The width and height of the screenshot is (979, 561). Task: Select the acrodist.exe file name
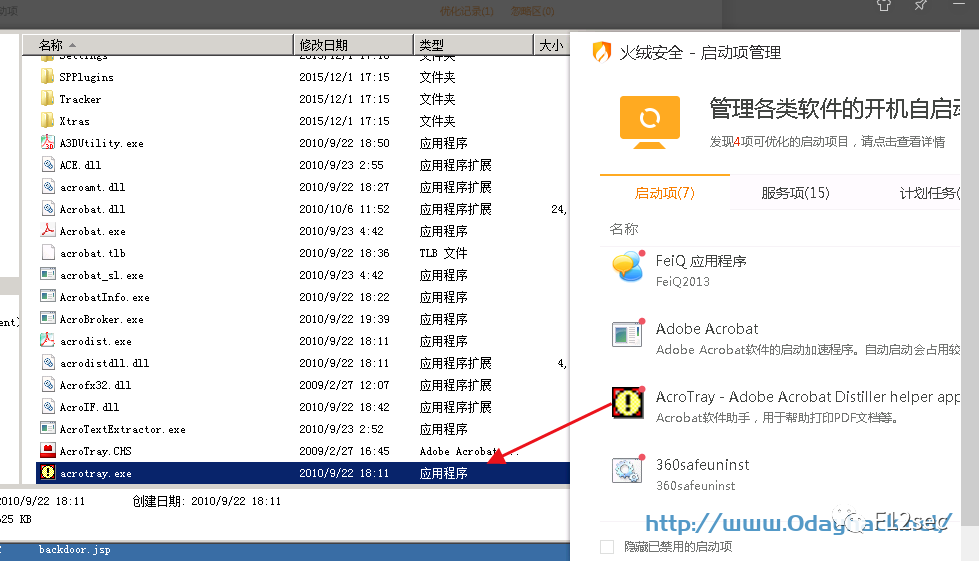pos(96,341)
